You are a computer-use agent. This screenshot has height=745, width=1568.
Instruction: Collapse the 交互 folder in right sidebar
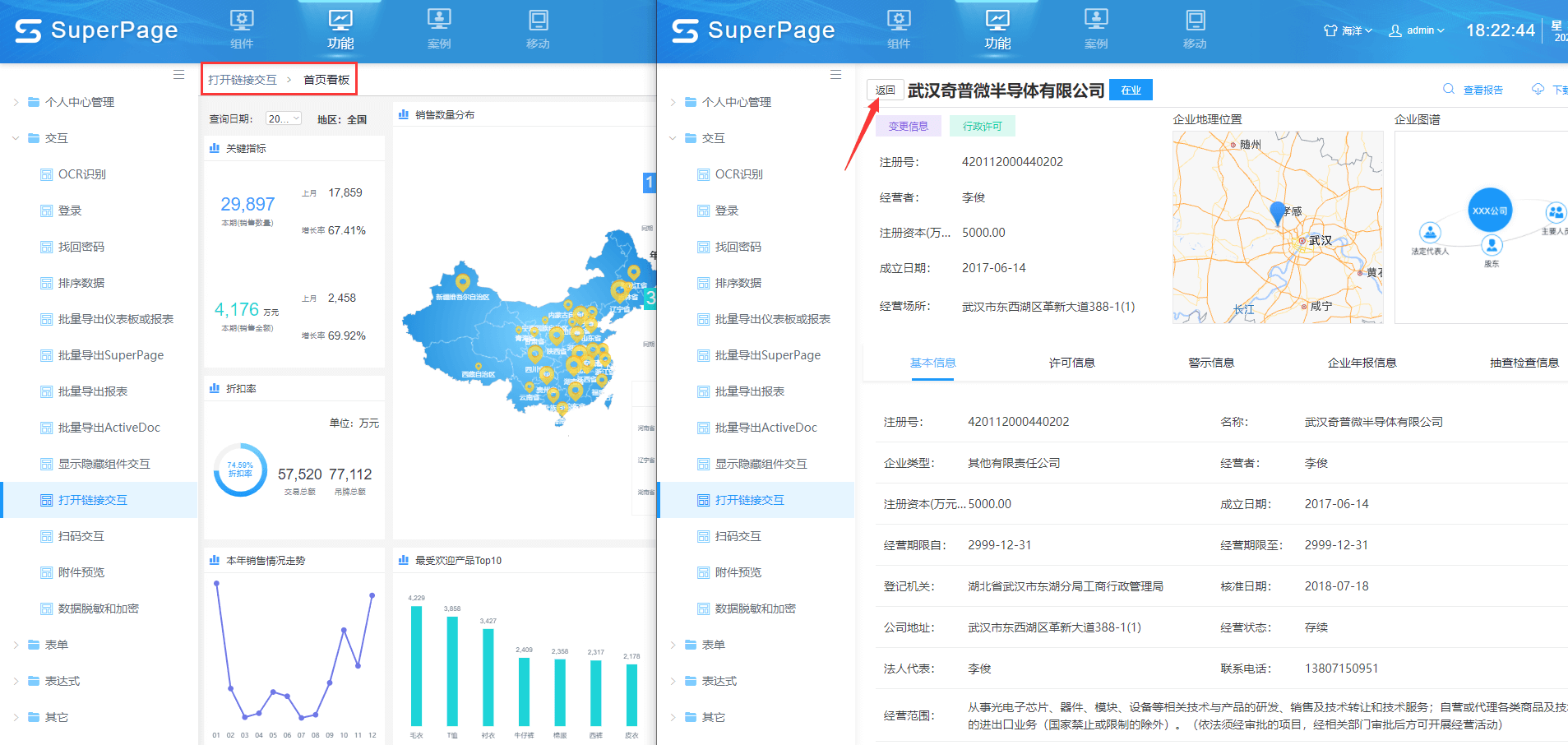[713, 138]
